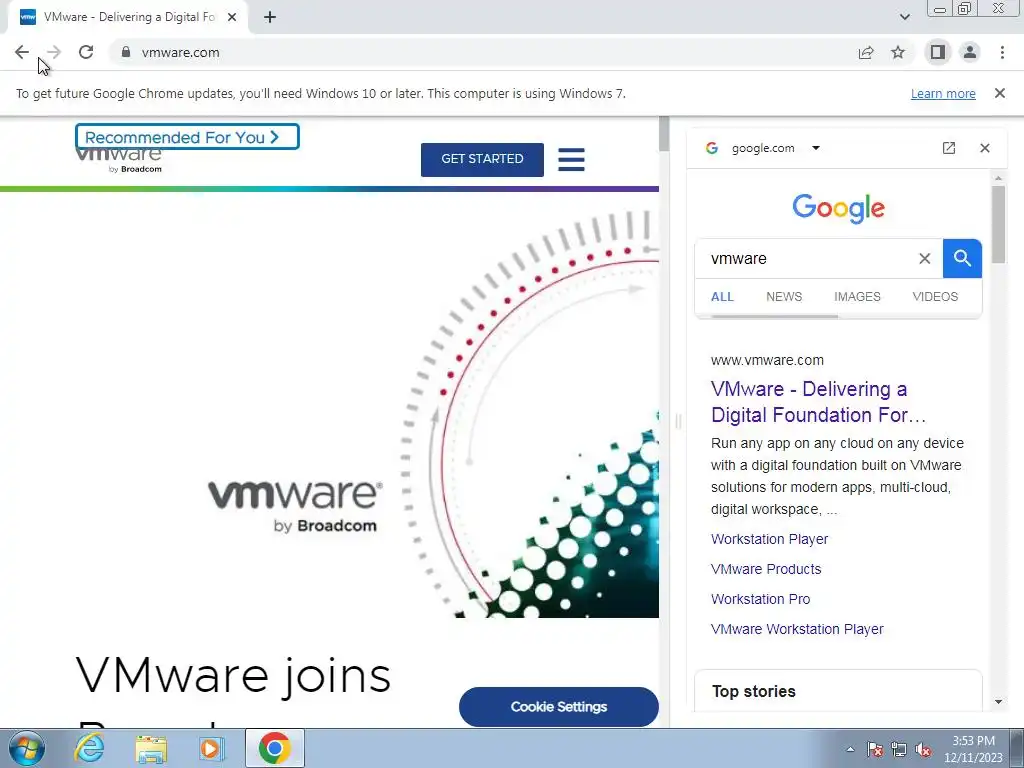
Task: Reload the vmware.com page
Action: tap(86, 52)
